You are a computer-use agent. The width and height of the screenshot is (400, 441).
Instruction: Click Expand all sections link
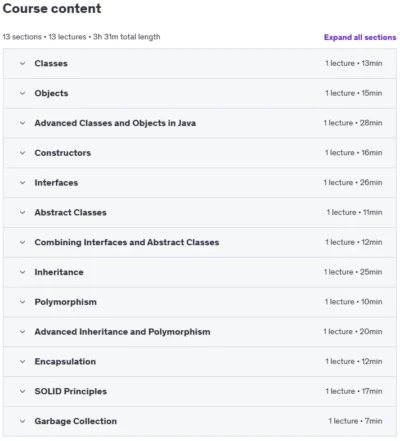click(360, 37)
